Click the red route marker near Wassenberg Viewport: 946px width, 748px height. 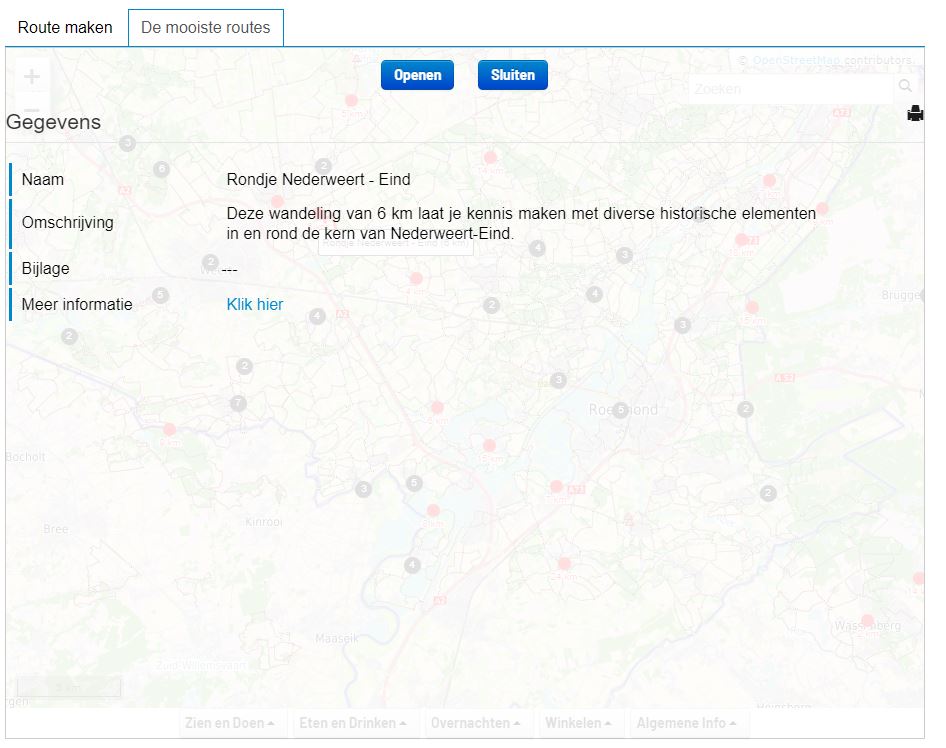pos(867,621)
